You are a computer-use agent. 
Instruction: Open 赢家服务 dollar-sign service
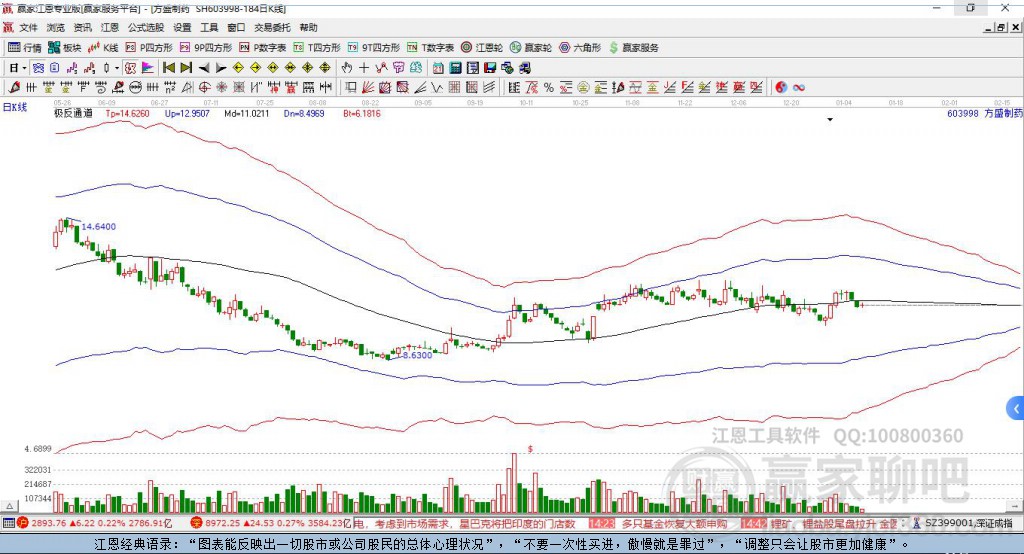point(633,48)
